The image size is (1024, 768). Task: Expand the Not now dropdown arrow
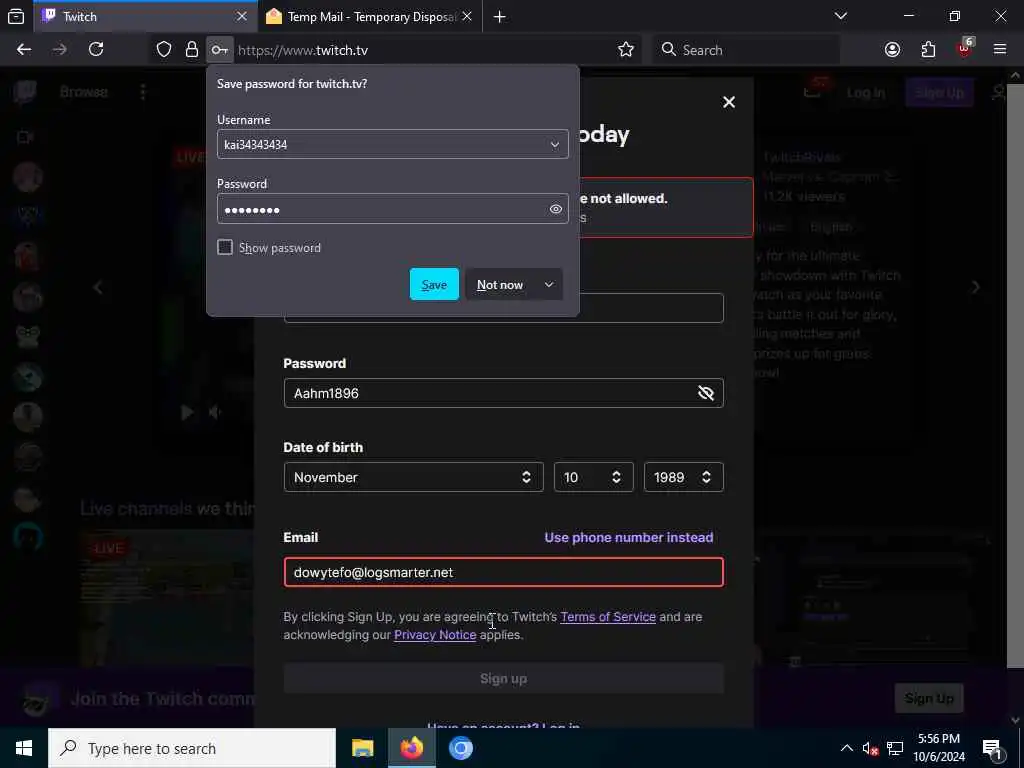pos(549,285)
